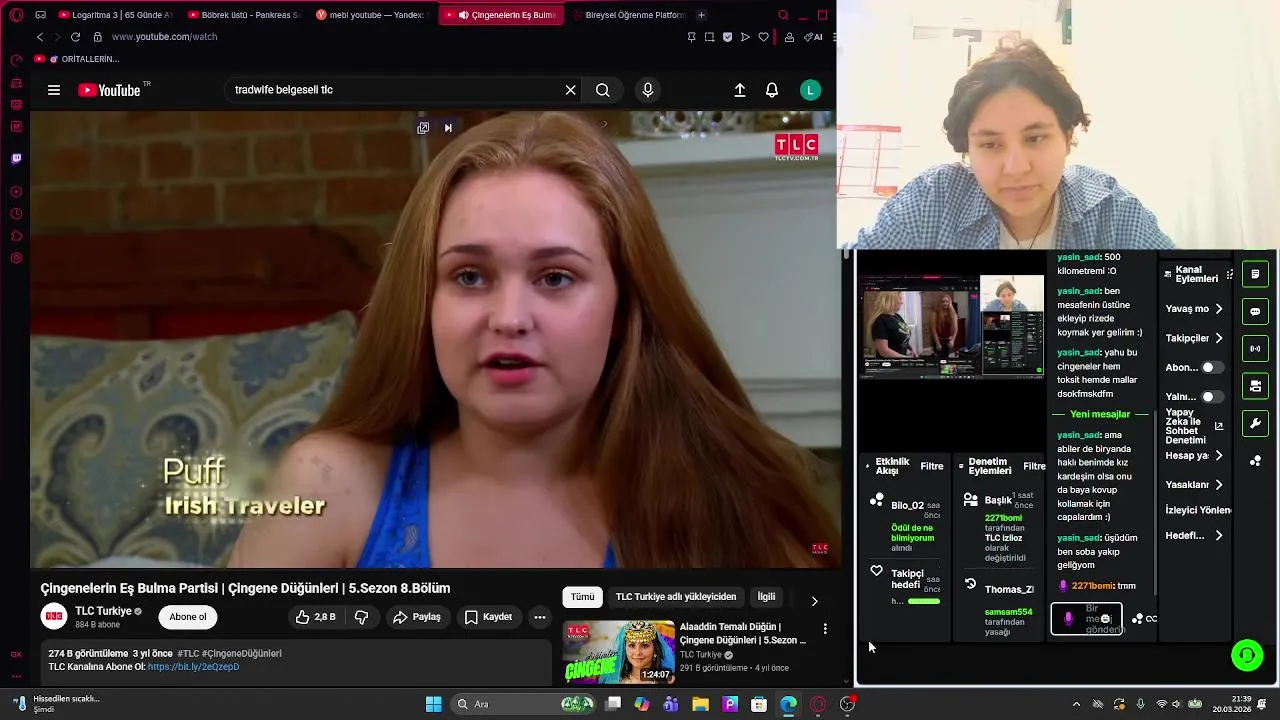Expand the Takipçiler option
The width and height of the screenshot is (1280, 720).
click(1195, 338)
